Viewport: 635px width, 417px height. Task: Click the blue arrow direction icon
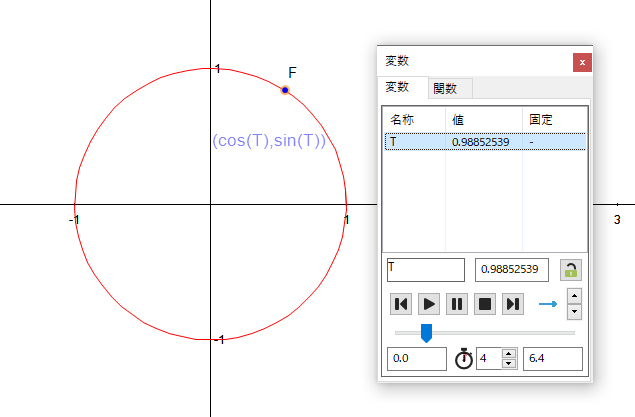click(547, 304)
